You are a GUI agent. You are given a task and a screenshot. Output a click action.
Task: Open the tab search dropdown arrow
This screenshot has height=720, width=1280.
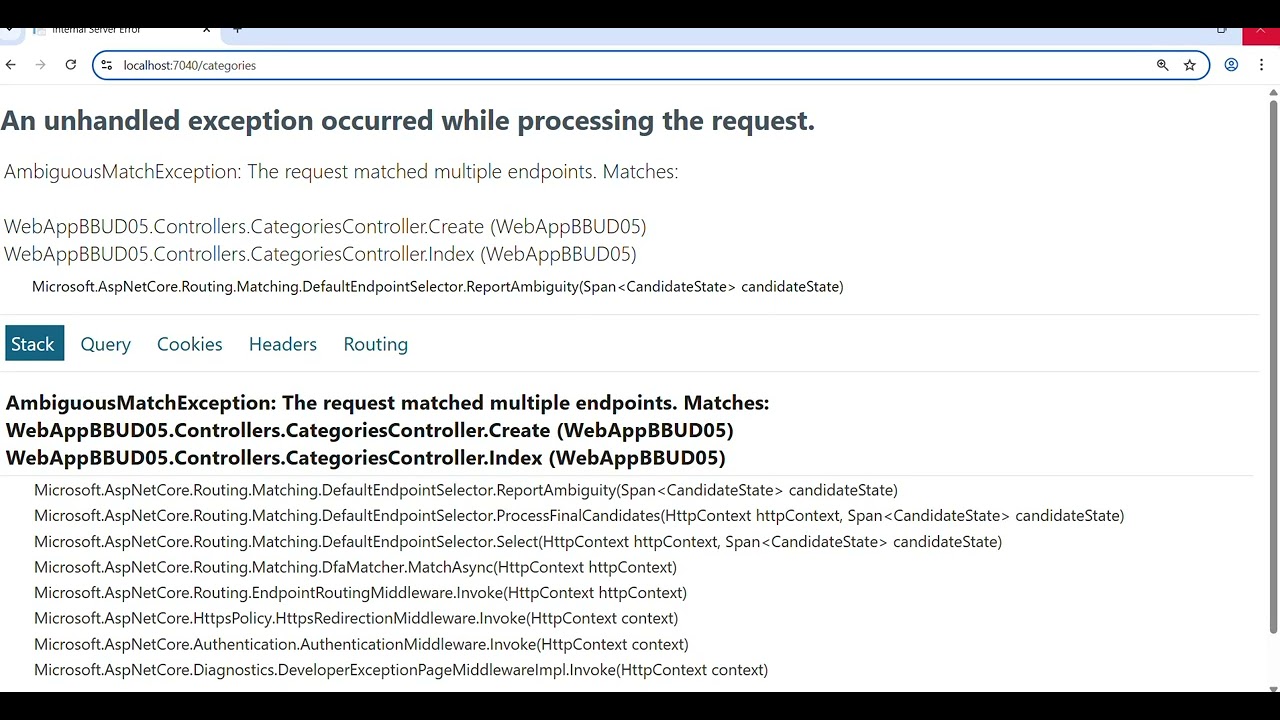7,31
